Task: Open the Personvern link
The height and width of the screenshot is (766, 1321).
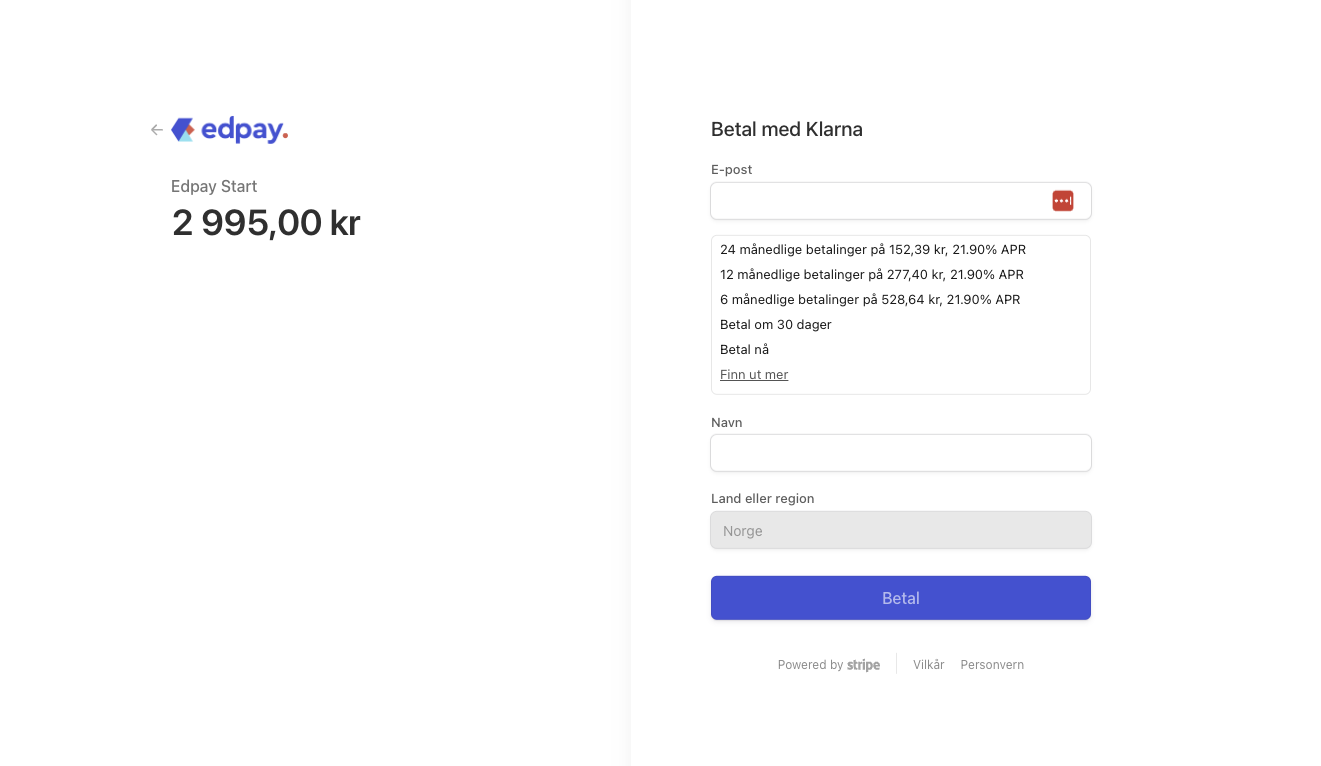Action: [992, 665]
